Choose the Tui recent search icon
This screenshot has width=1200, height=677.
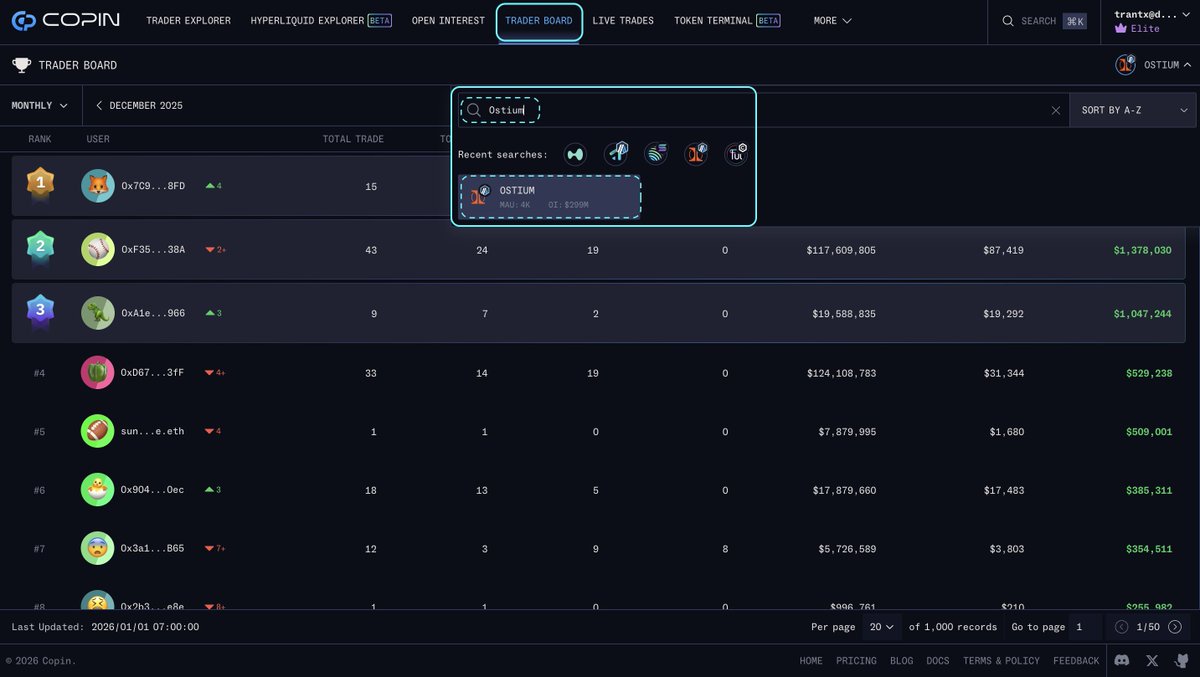click(x=736, y=154)
